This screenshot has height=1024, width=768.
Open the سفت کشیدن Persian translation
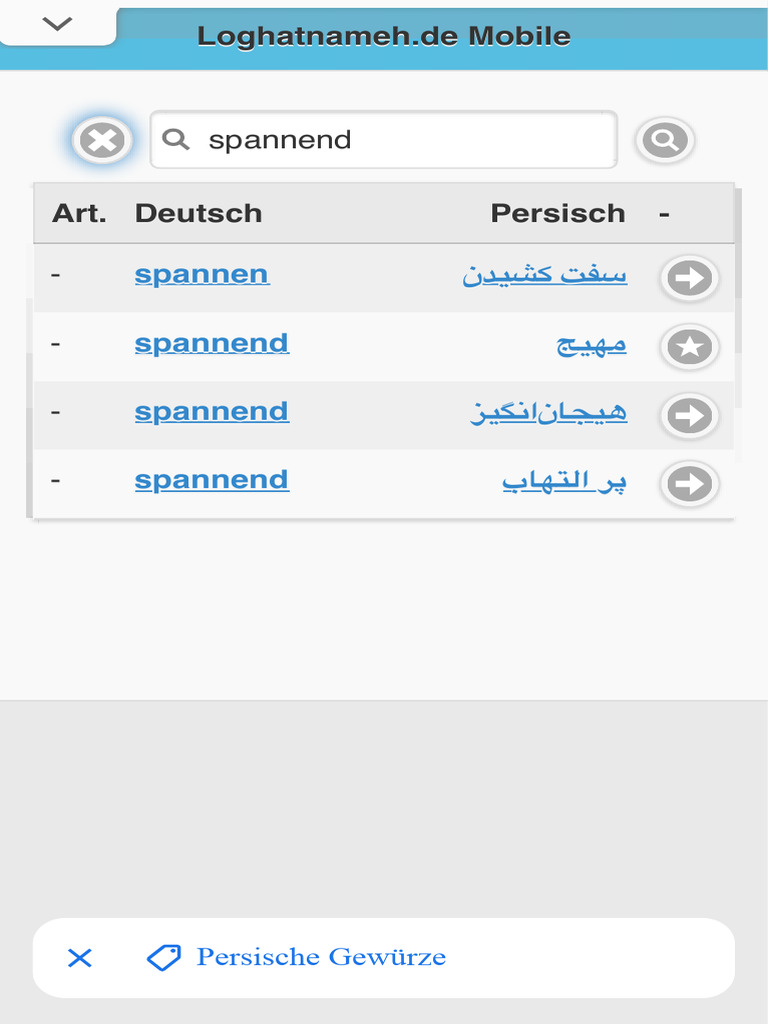[x=545, y=275]
